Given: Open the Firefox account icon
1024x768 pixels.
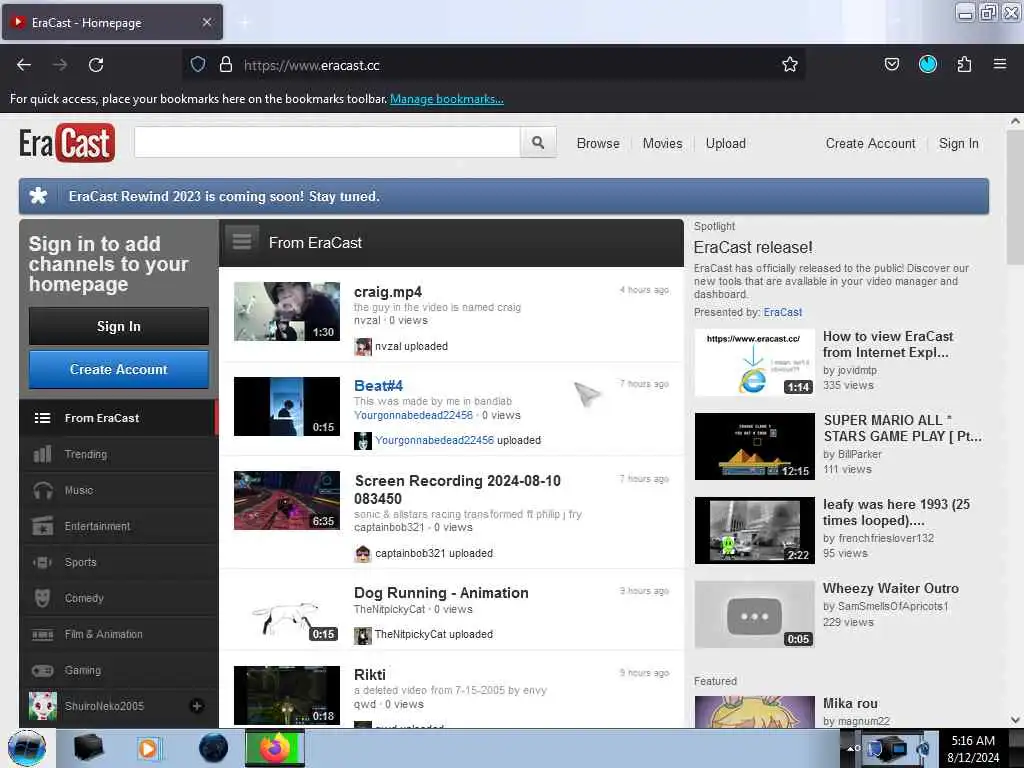Looking at the screenshot, I should (x=928, y=64).
